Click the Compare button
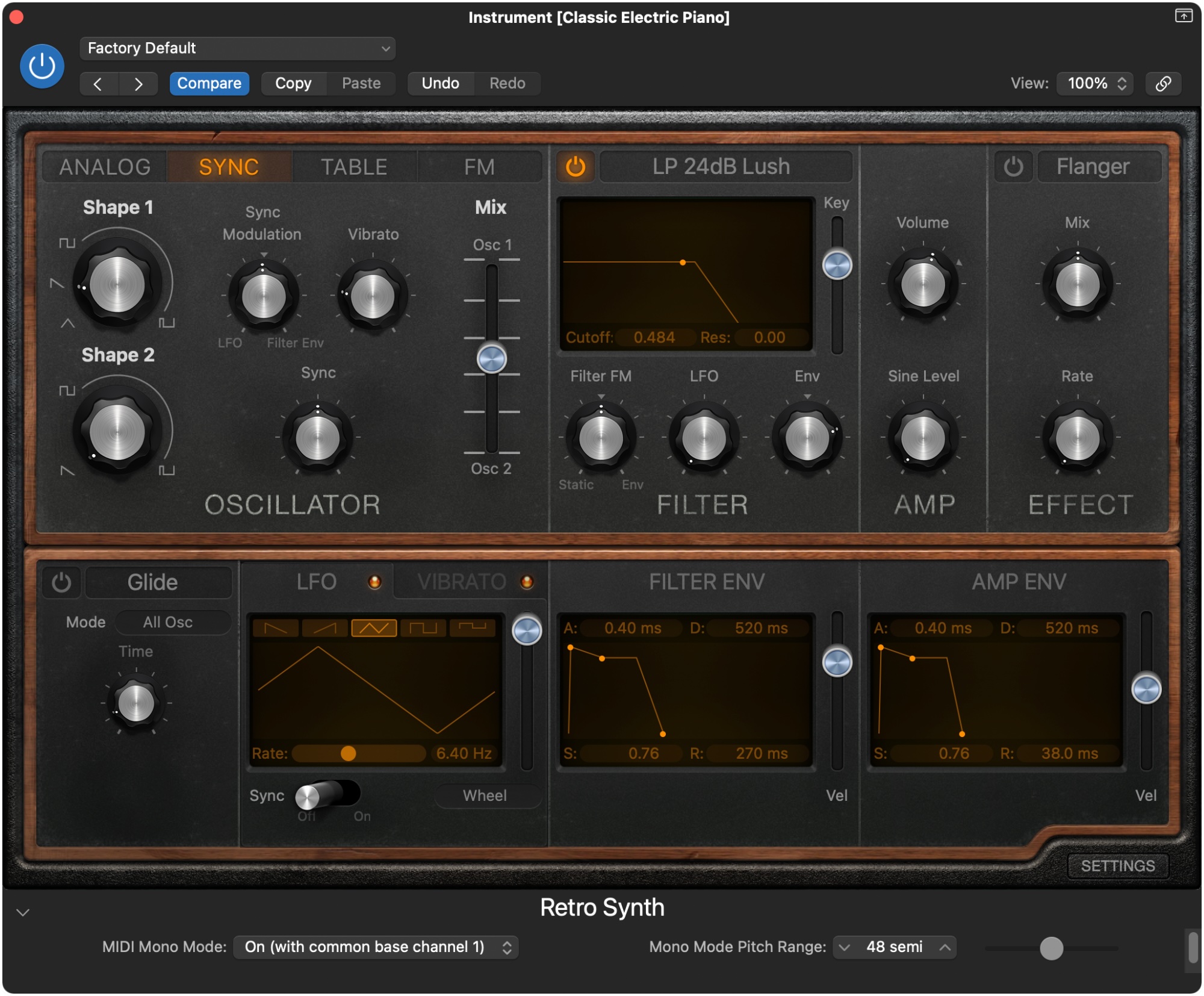 (x=209, y=83)
